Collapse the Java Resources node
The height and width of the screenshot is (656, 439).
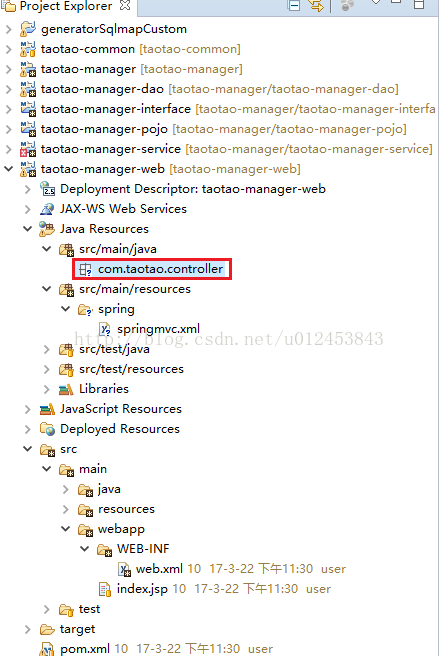28,229
